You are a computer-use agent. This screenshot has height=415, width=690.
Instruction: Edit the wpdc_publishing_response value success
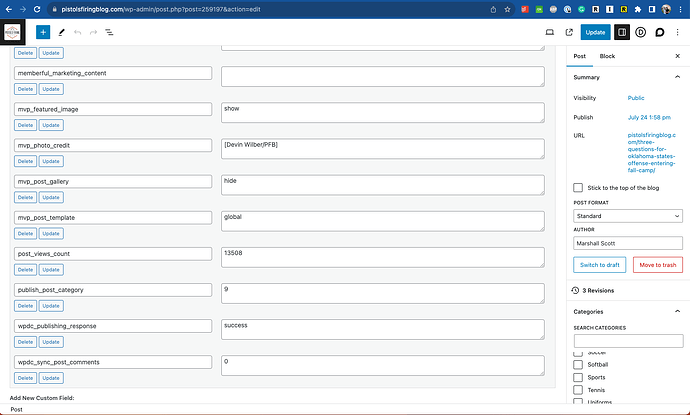[x=383, y=329]
